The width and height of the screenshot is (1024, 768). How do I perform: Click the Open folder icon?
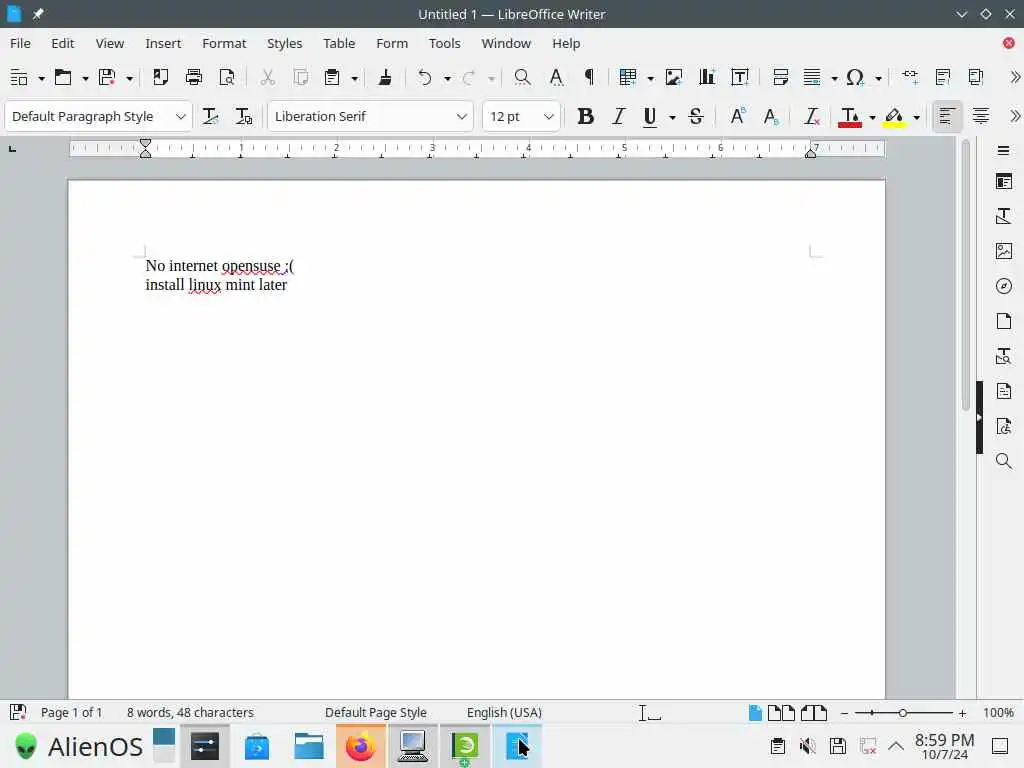tap(63, 78)
